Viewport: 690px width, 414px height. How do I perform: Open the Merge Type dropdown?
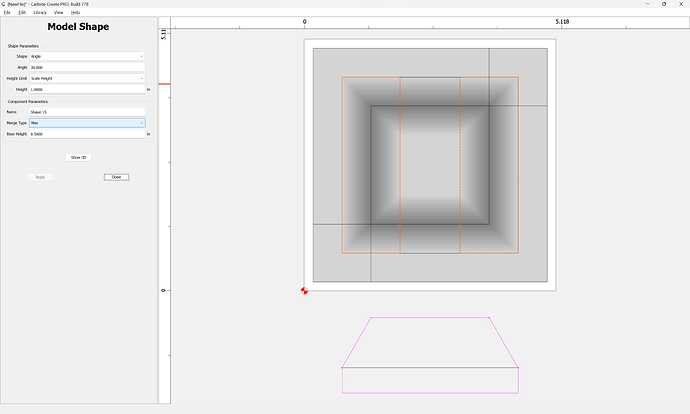click(87, 123)
